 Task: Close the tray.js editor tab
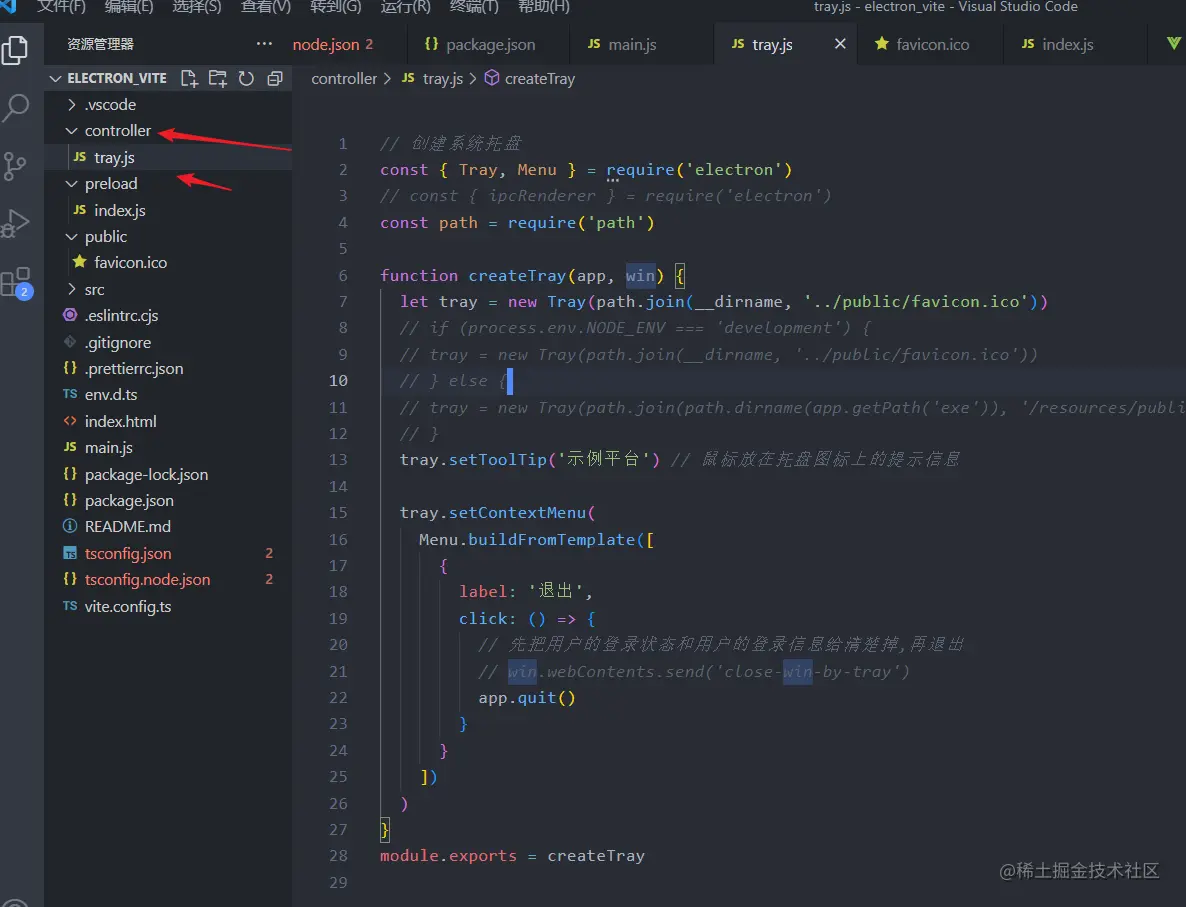(840, 44)
